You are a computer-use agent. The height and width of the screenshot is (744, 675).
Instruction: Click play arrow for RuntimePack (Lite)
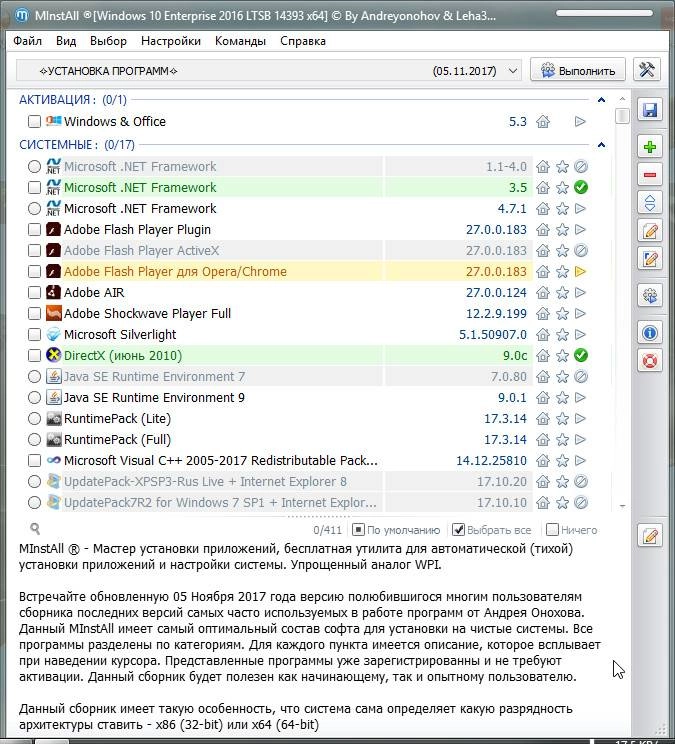pyautogui.click(x=580, y=418)
